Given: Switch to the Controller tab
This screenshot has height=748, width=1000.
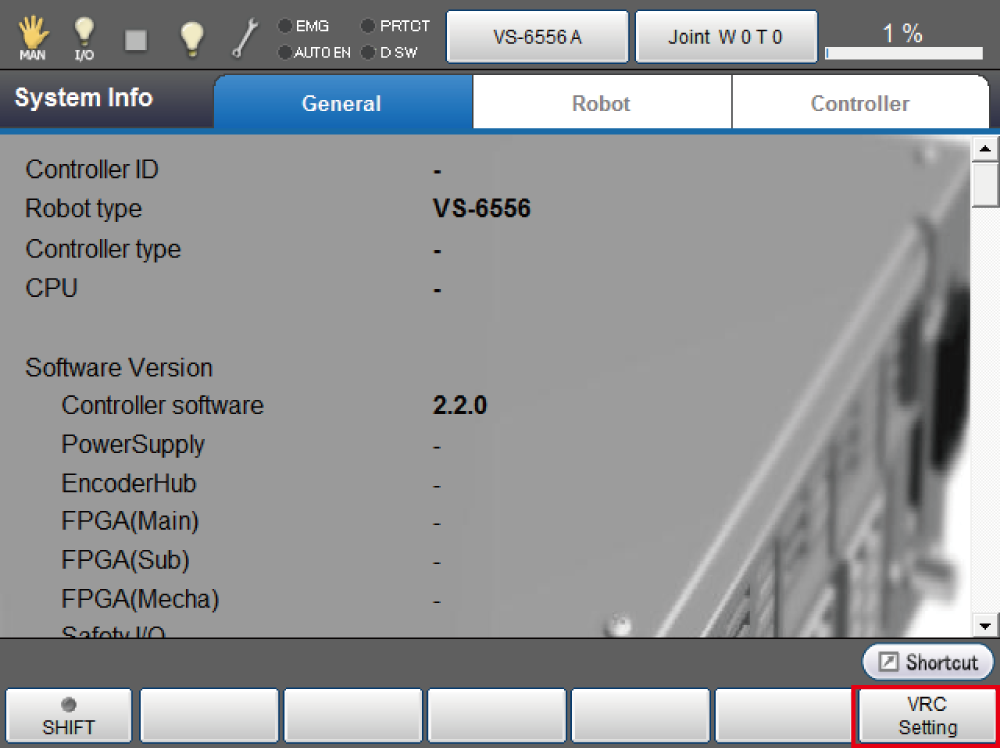Looking at the screenshot, I should [859, 103].
